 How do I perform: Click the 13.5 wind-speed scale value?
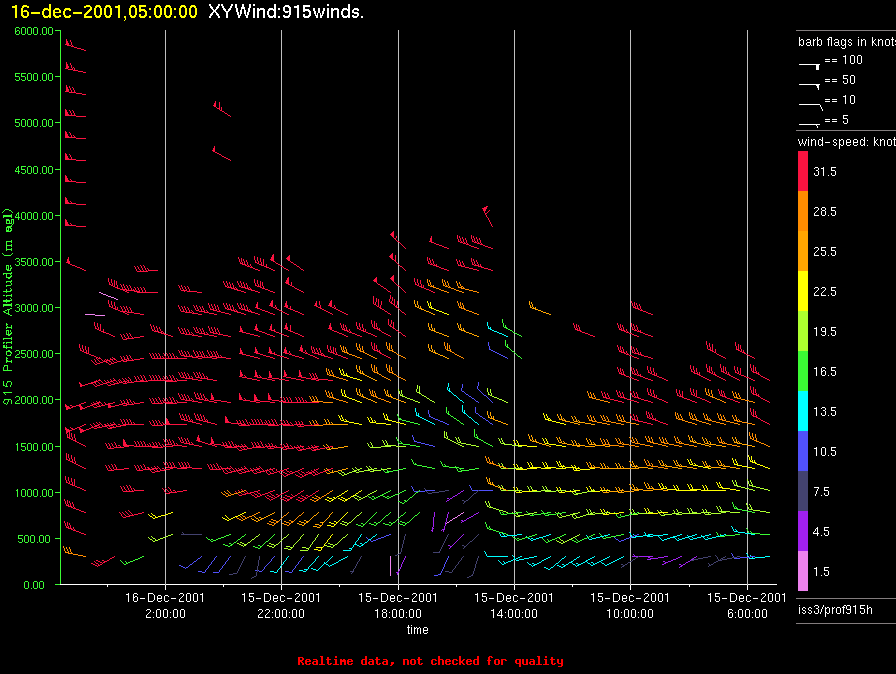[x=825, y=412]
